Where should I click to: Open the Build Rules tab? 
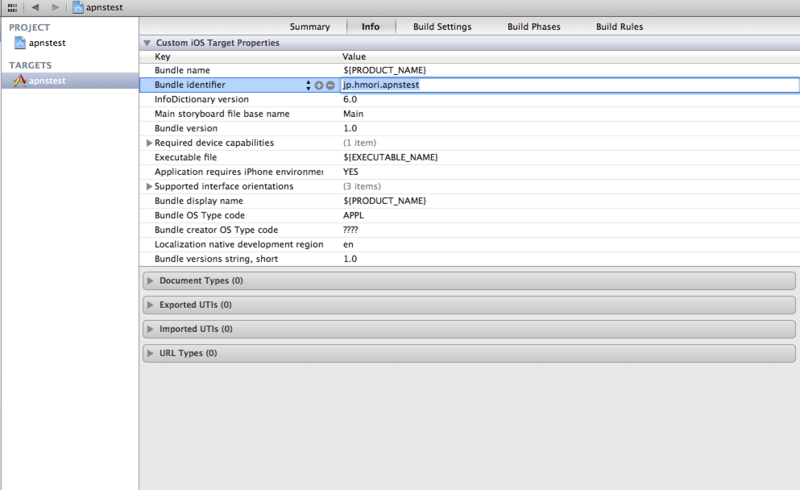tap(619, 27)
